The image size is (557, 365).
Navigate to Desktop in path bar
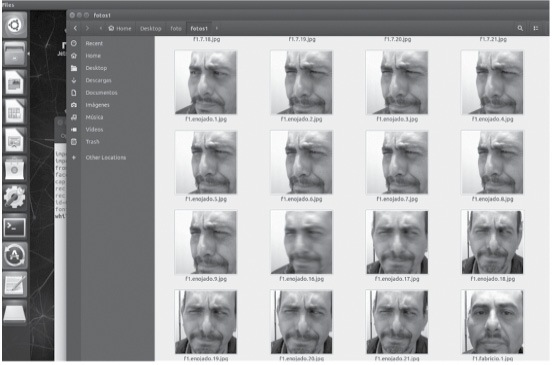tap(151, 28)
